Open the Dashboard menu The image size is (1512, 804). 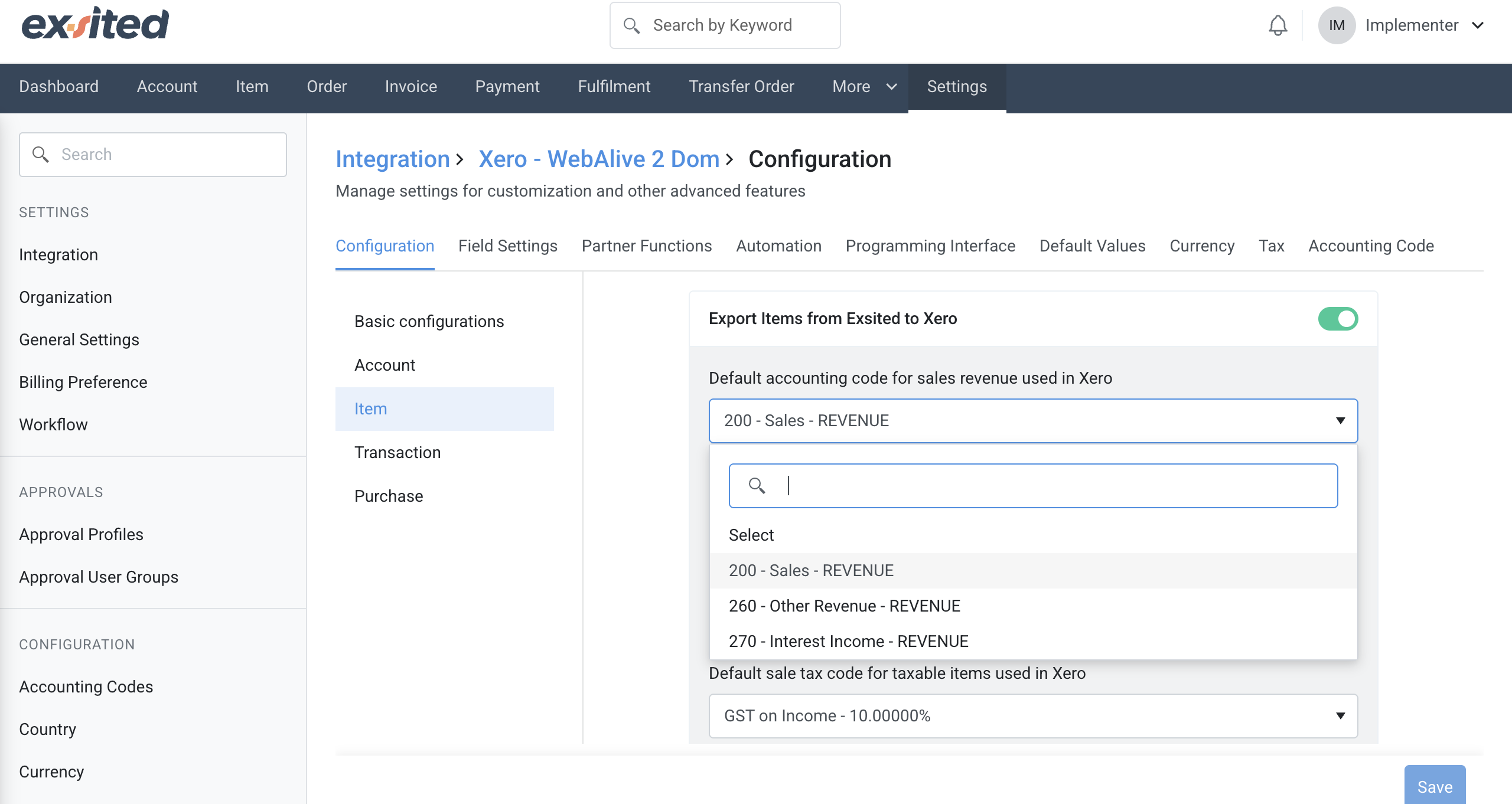pyautogui.click(x=58, y=87)
